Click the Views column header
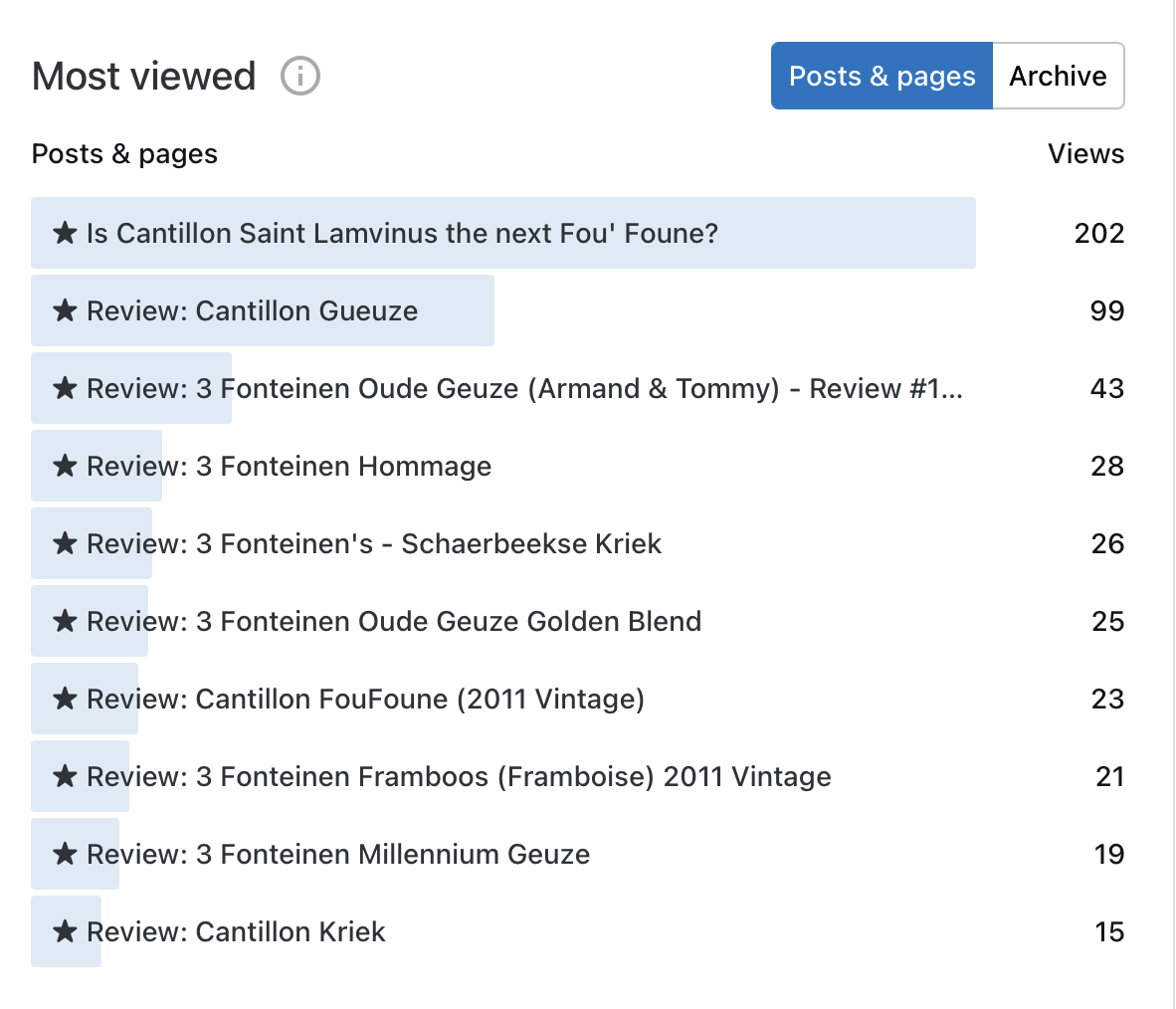1176x1009 pixels. pos(1085,154)
